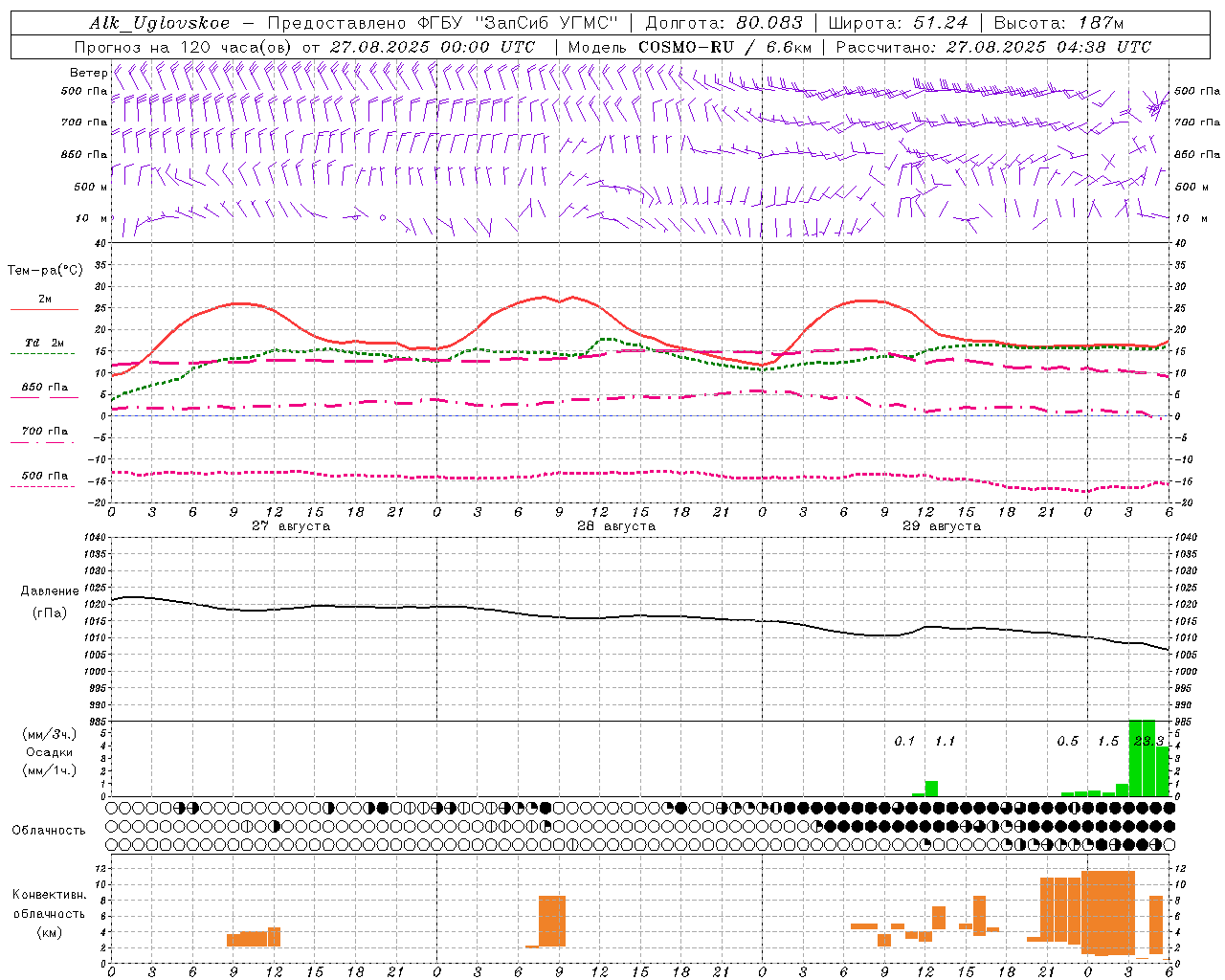Select the 29 августа date label

click(x=942, y=526)
